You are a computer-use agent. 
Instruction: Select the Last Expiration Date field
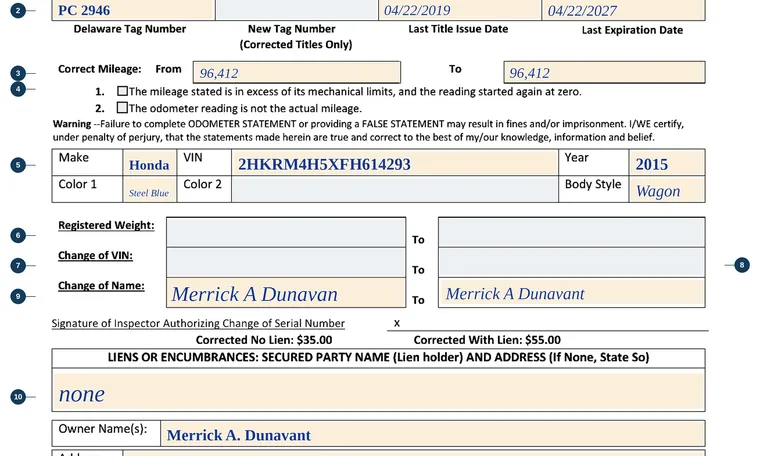pyautogui.click(x=623, y=10)
